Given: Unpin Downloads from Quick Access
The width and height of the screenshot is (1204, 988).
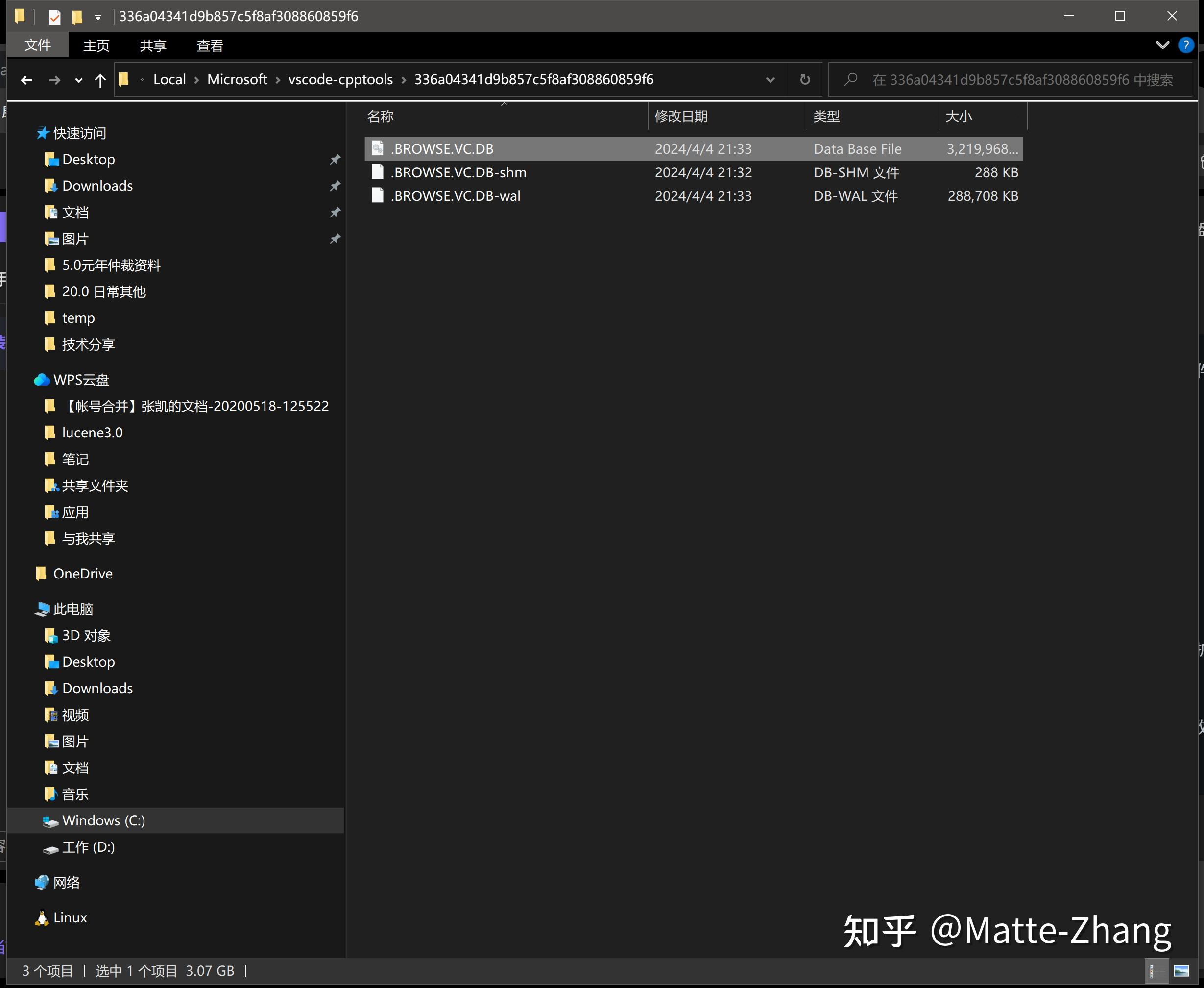Looking at the screenshot, I should [335, 186].
